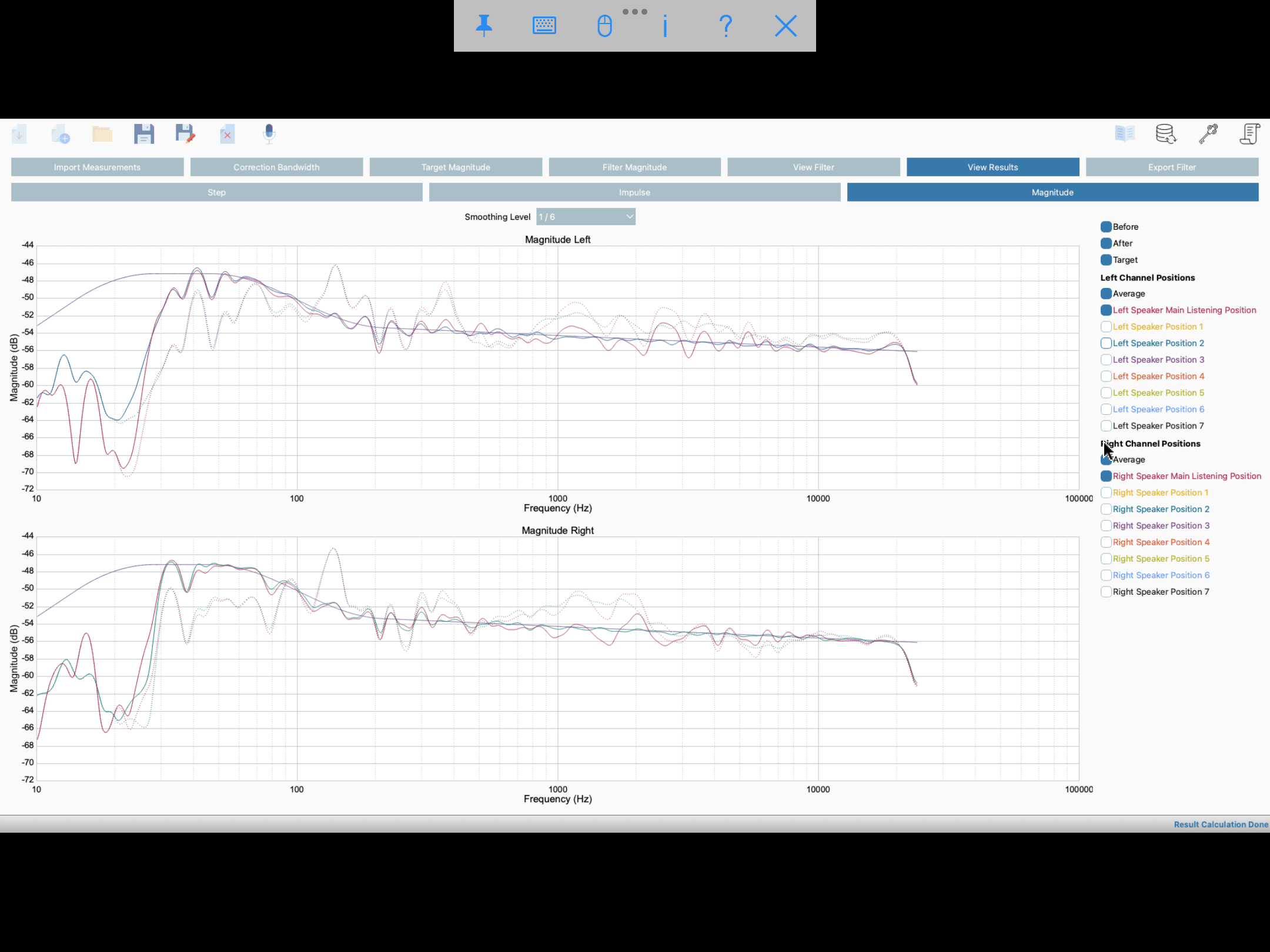Enable Left Speaker Position 4

1106,376
